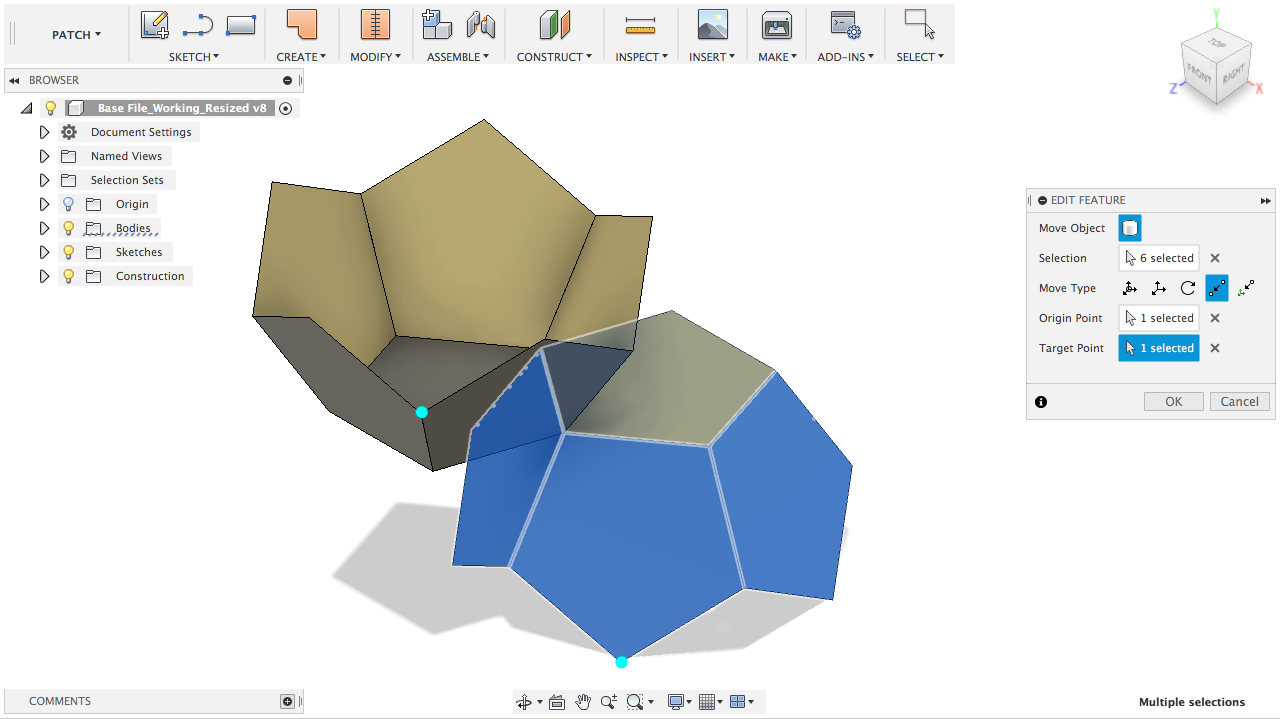Click the Viewports layout icon
Viewport: 1280px width, 719px height.
coord(738,702)
